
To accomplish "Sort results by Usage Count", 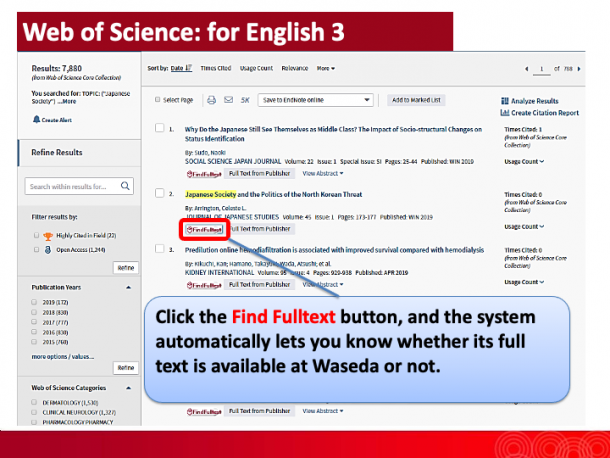I will (x=256, y=68).
